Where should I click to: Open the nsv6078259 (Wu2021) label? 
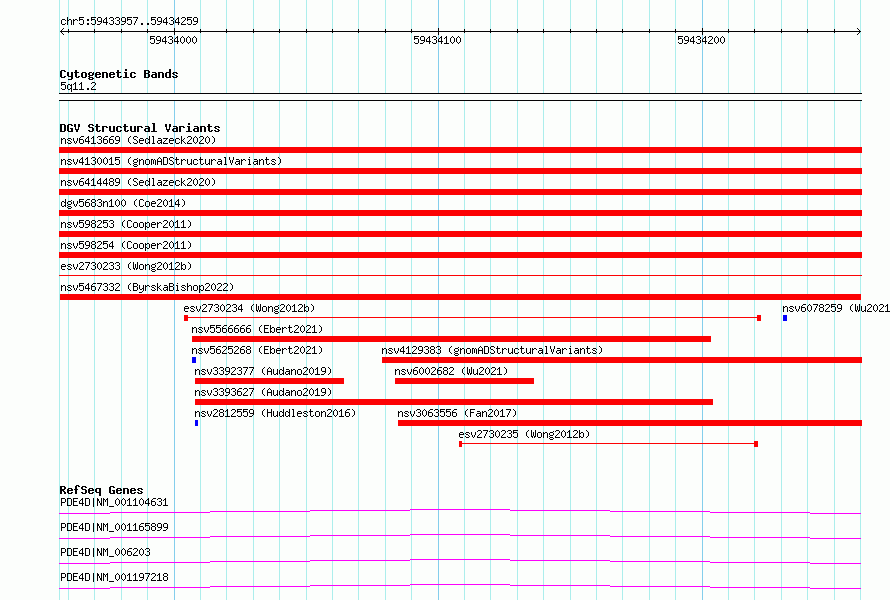(x=836, y=308)
